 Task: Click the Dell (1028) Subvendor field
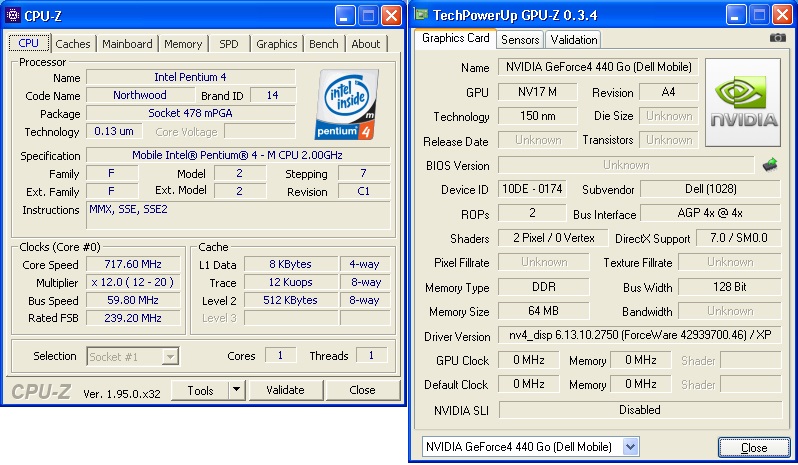tap(710, 189)
